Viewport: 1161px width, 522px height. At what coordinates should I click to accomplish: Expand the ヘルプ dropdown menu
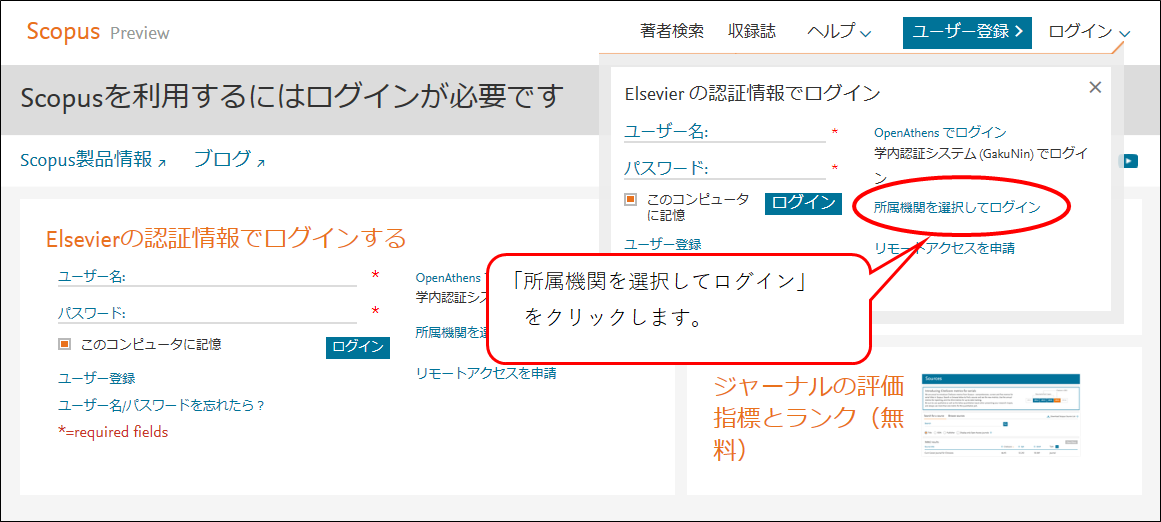point(839,32)
